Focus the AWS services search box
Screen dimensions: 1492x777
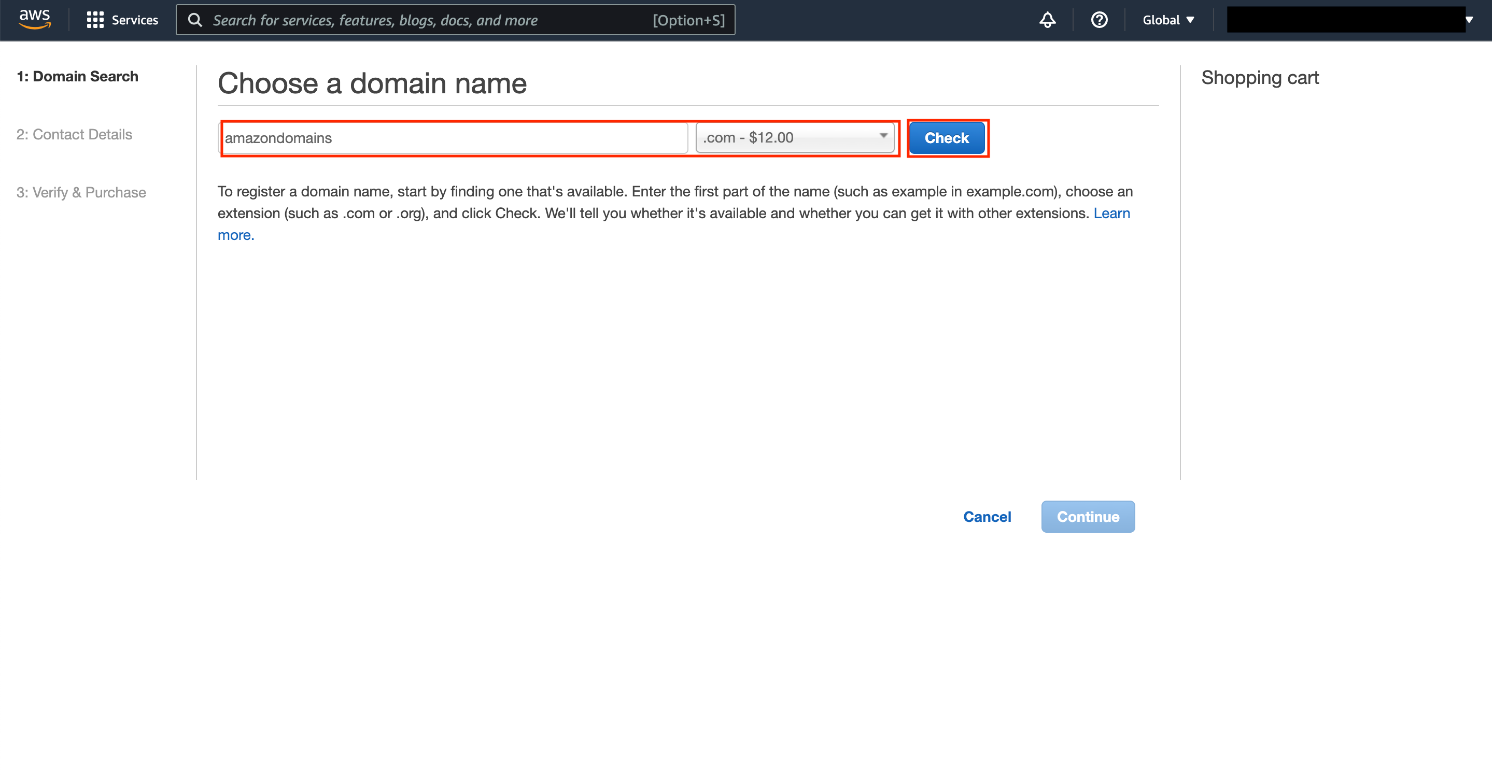[430, 20]
